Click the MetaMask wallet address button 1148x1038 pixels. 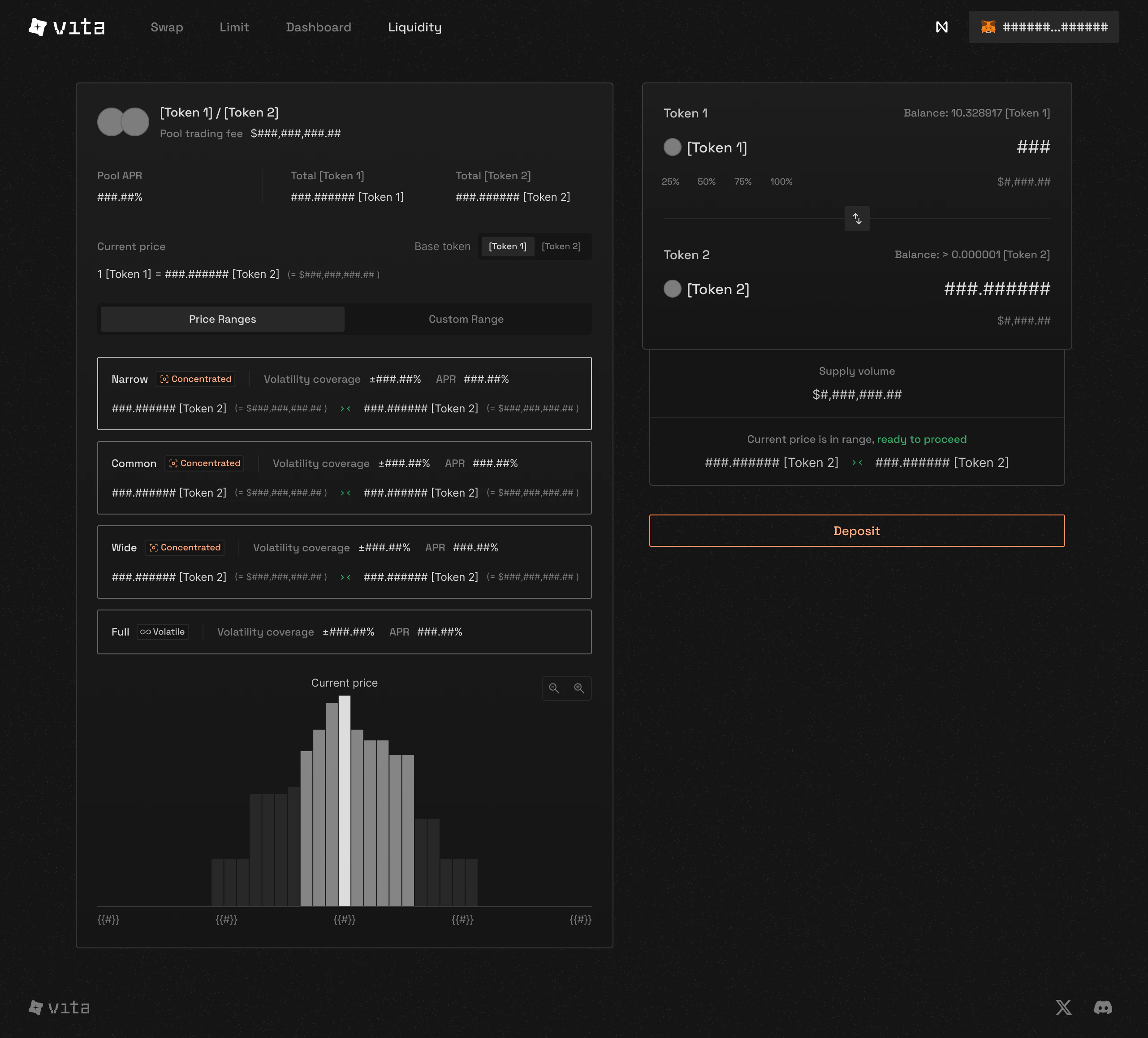1043,27
